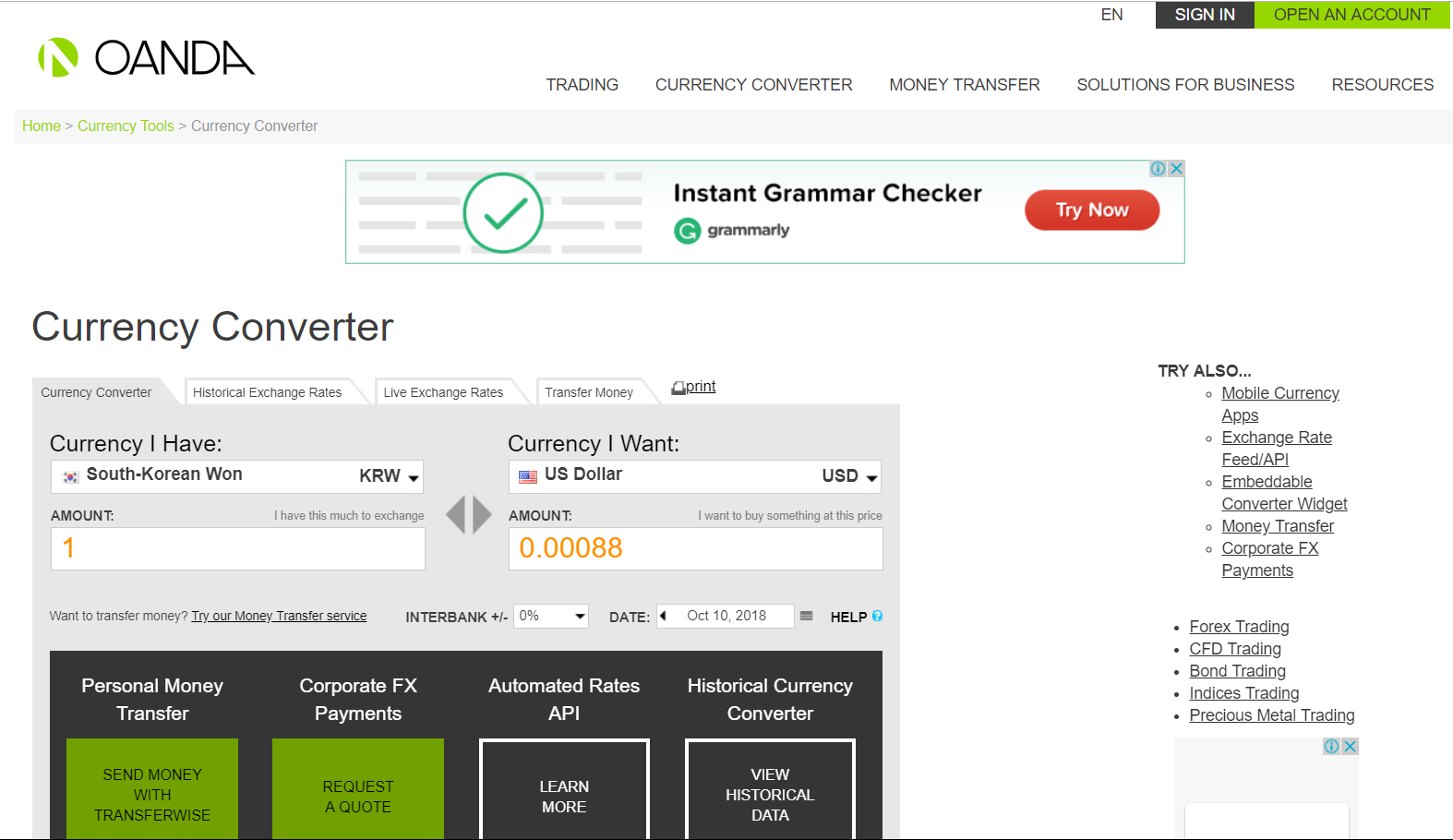The image size is (1453, 840).
Task: Switch to Live Exchange Rates tab
Action: (x=443, y=392)
